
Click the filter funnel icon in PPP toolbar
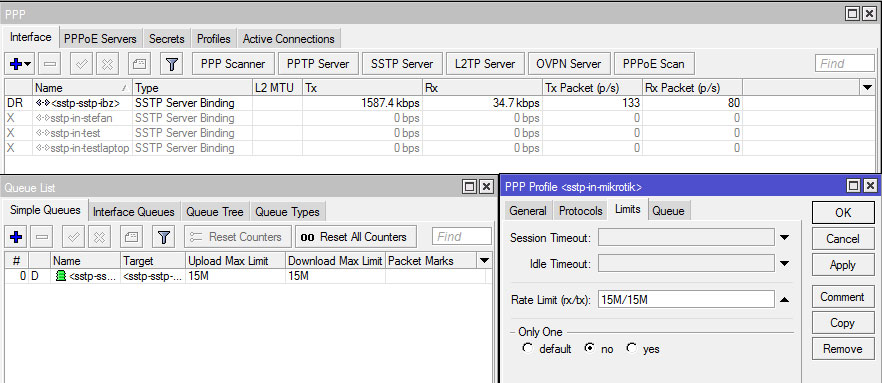[x=172, y=64]
